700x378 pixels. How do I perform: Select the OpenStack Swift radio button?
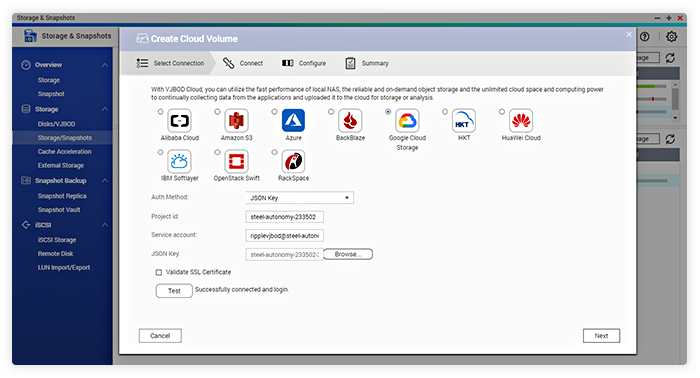point(217,152)
